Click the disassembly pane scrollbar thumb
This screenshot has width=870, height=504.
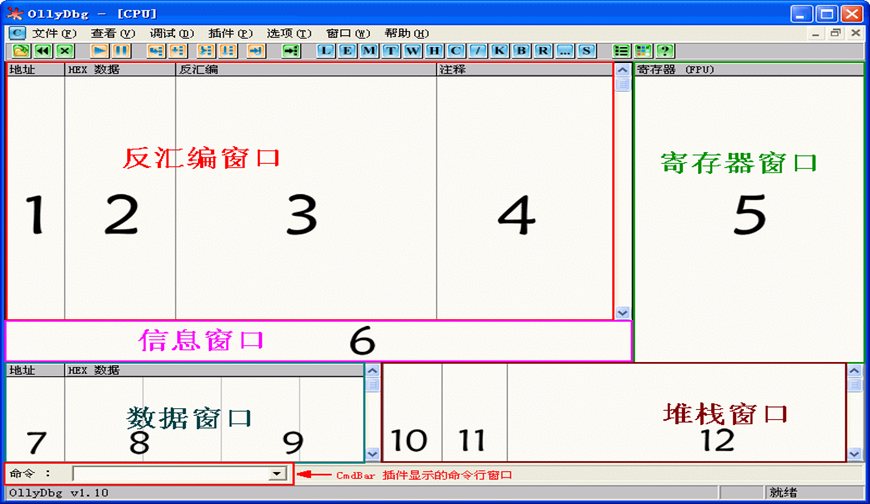coord(623,84)
